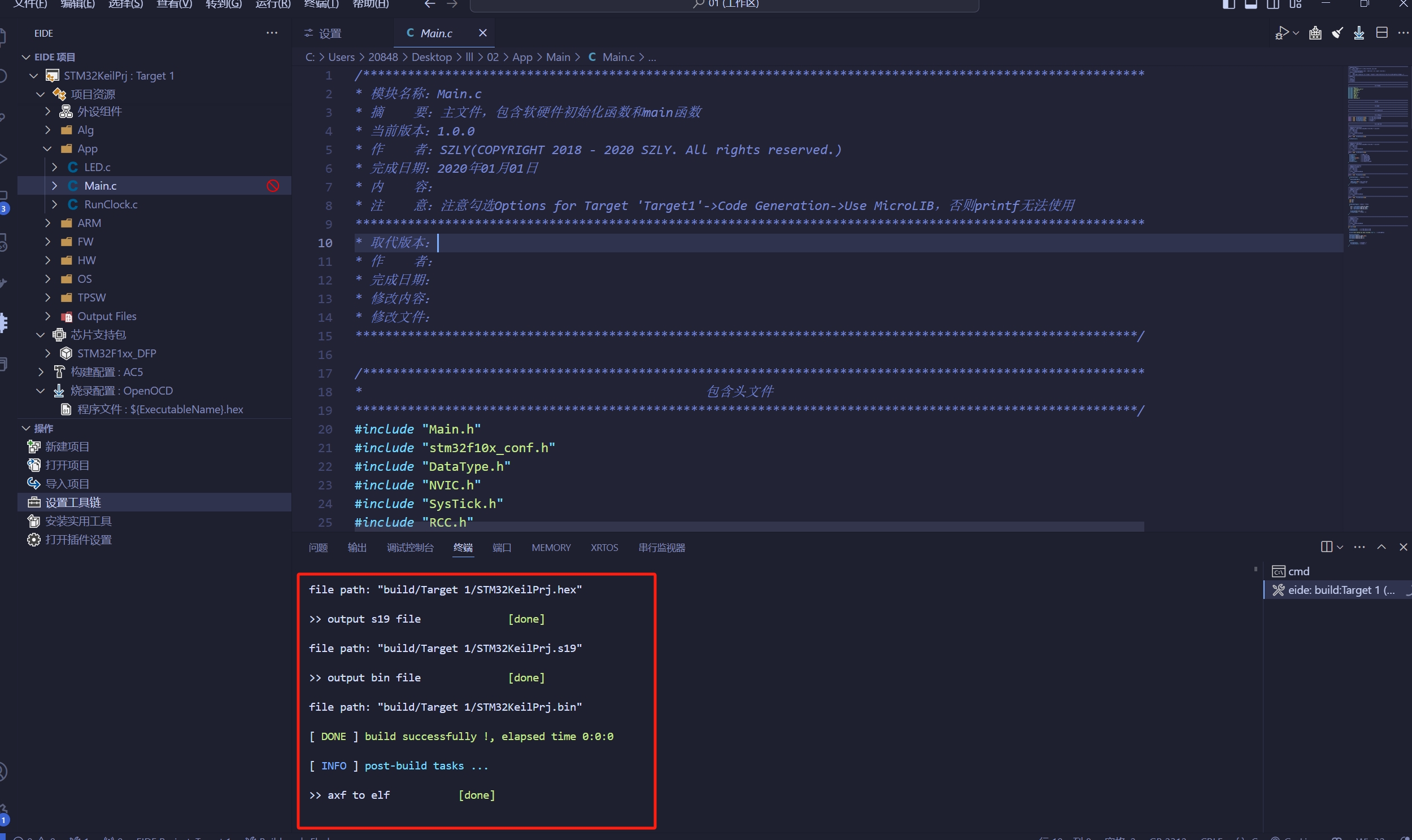The height and width of the screenshot is (840, 1412).
Task: Open EIDE sidebar more actions menu
Action: 272,33
